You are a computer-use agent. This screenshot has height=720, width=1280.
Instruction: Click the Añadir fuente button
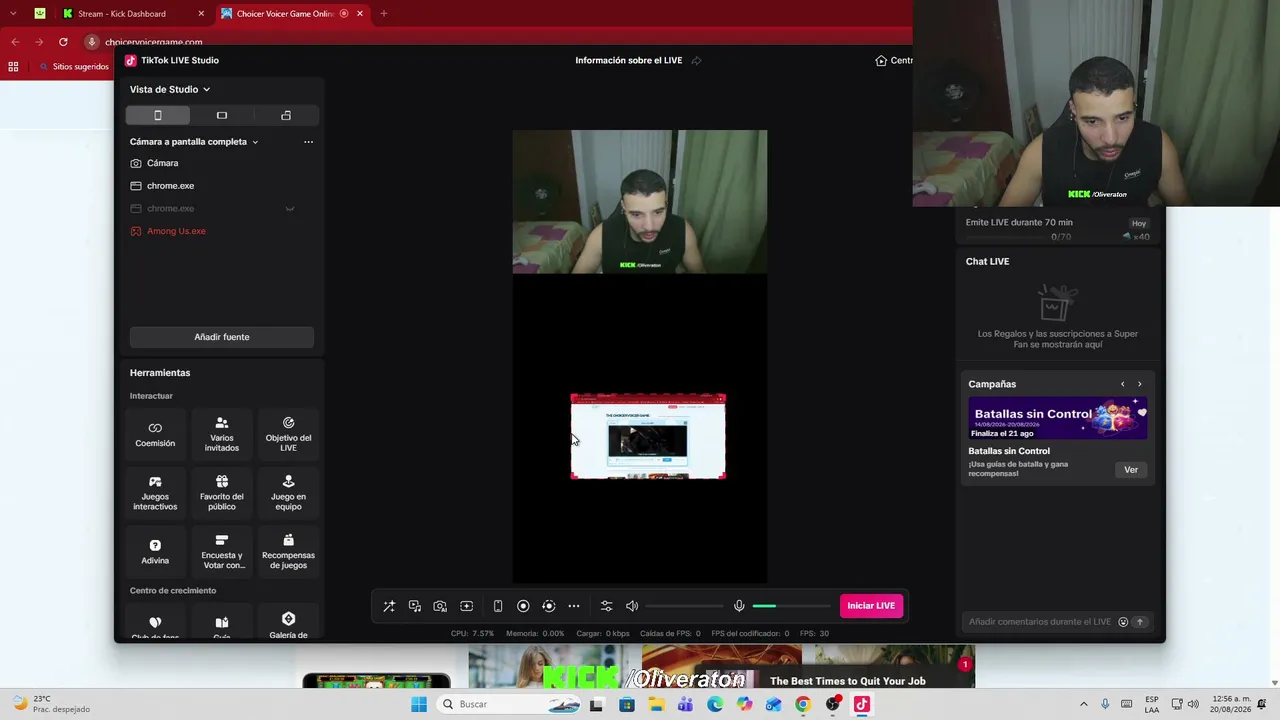222,337
